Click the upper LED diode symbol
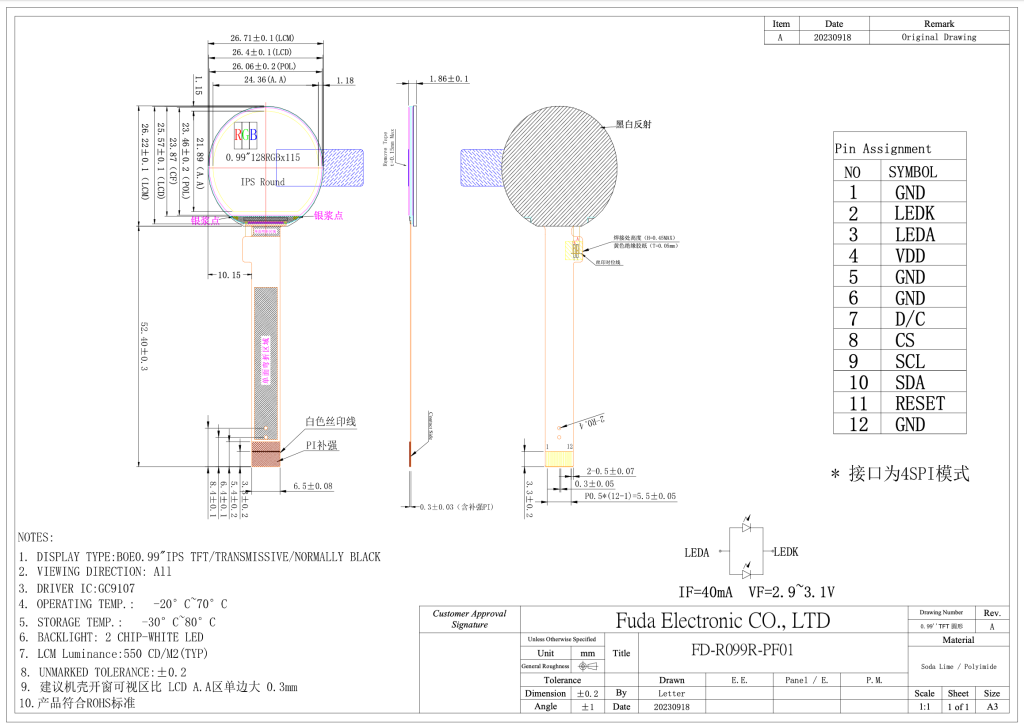The image size is (1024, 726). [x=746, y=525]
